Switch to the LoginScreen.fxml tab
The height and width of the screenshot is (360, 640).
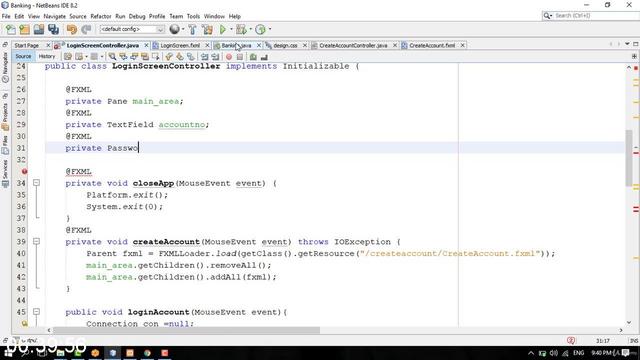click(x=180, y=45)
